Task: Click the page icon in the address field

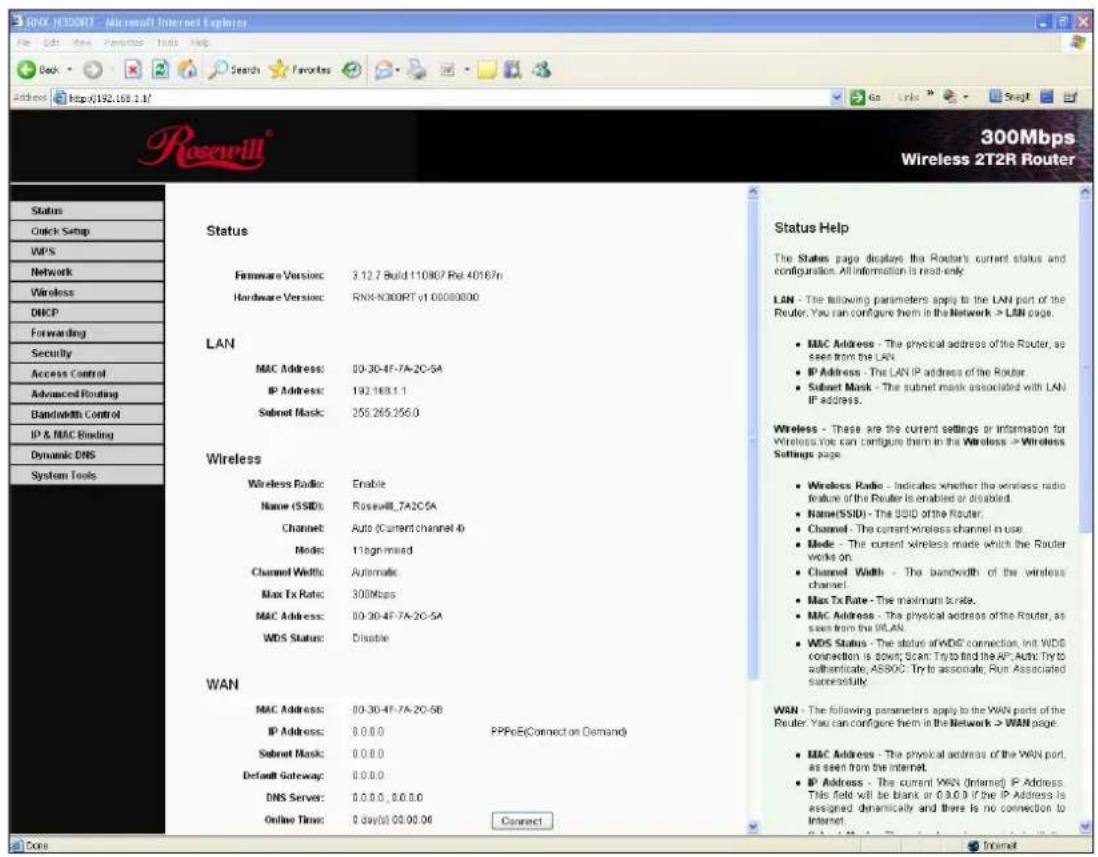Action: click(x=60, y=98)
